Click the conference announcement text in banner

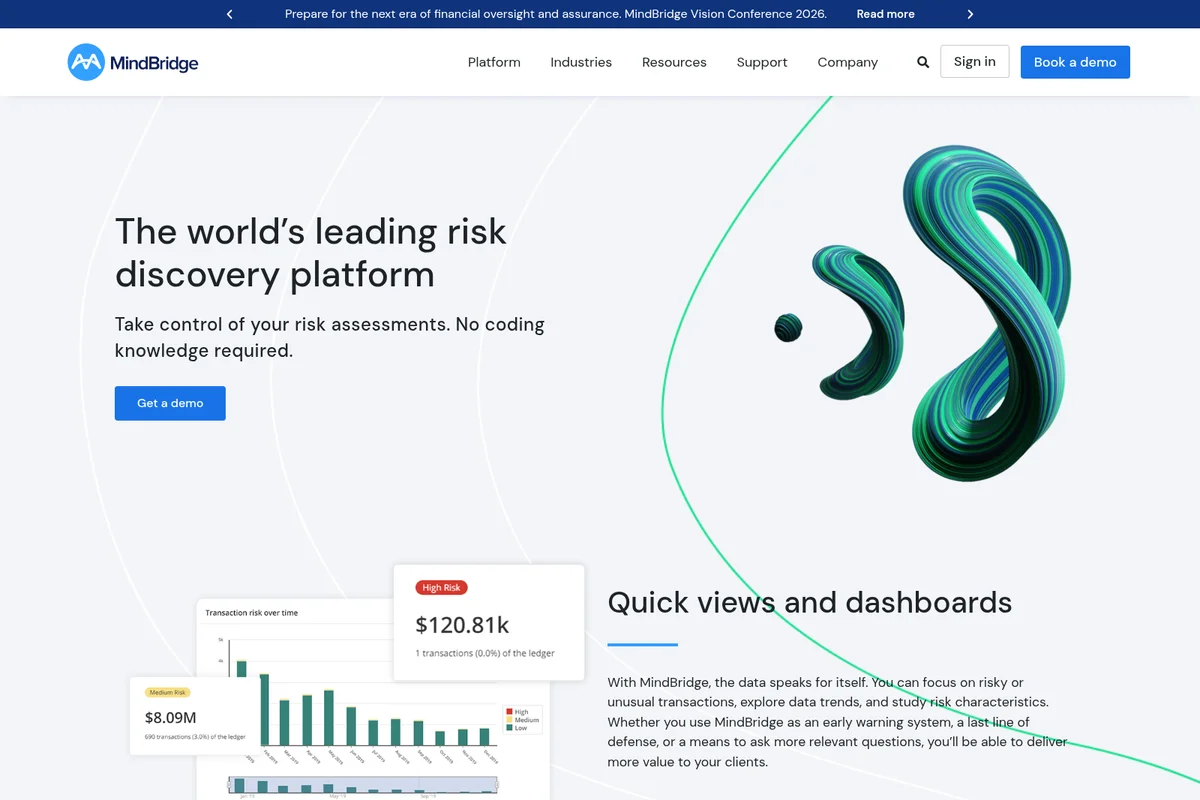[x=556, y=14]
